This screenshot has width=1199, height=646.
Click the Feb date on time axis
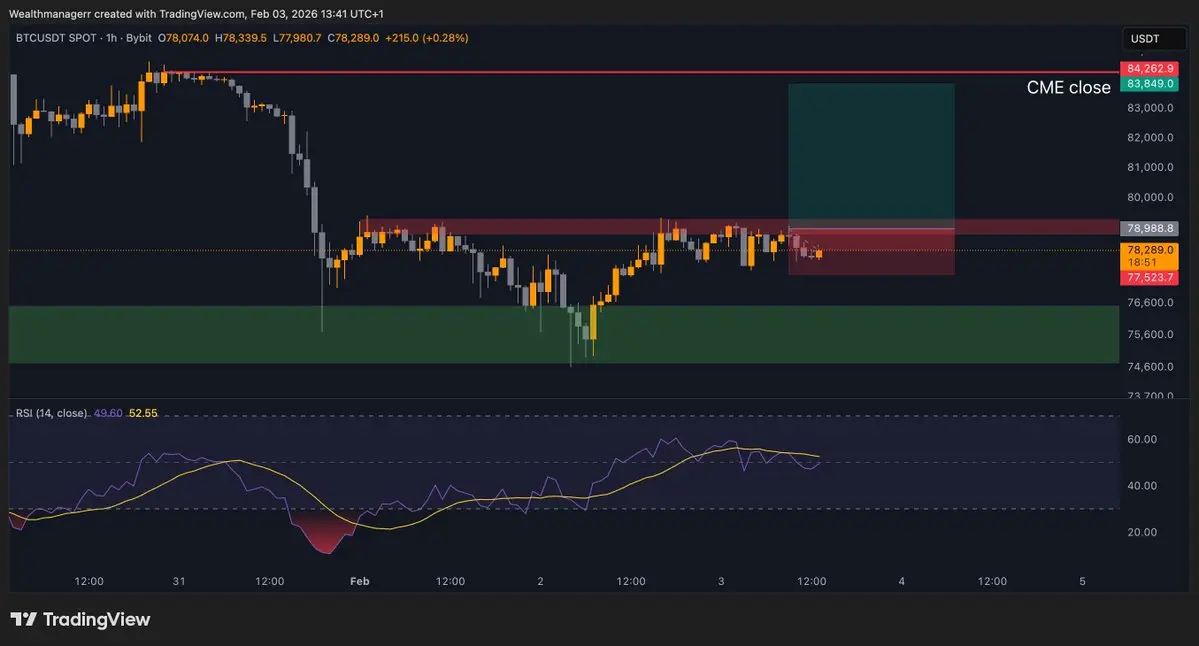(x=359, y=581)
